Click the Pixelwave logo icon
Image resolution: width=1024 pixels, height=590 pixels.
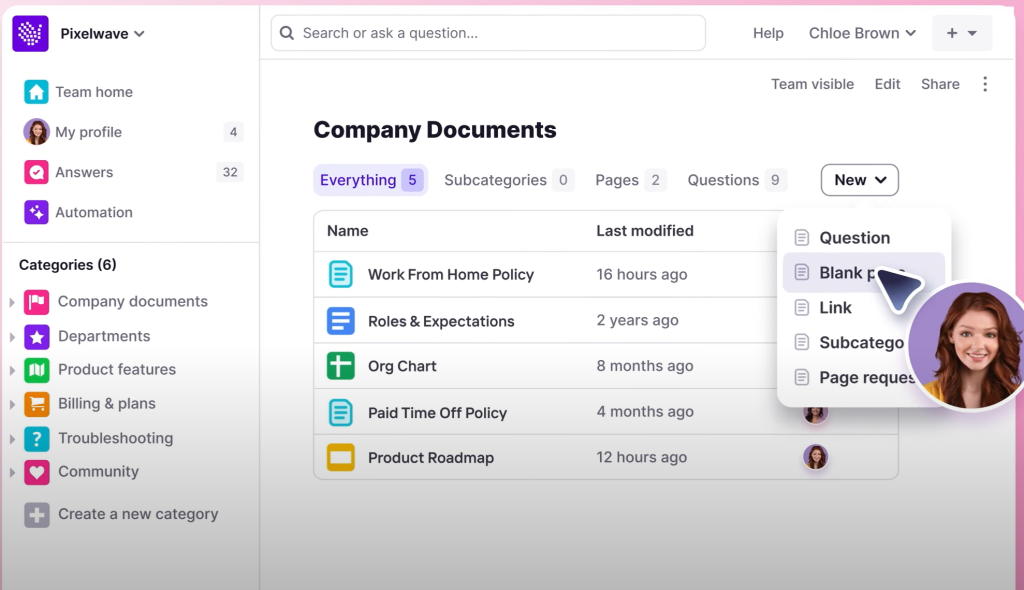click(30, 33)
